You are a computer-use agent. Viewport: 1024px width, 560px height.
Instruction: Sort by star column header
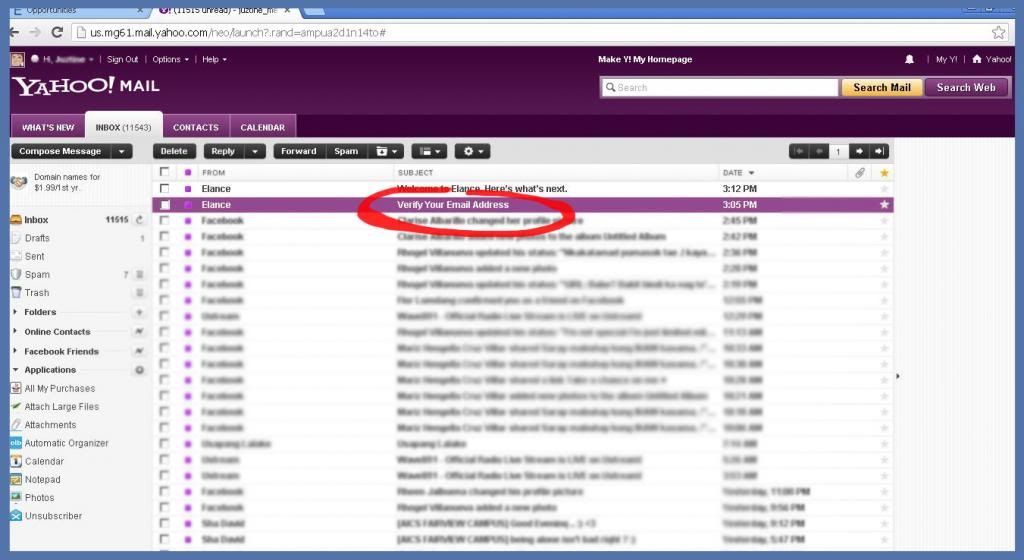pos(884,173)
